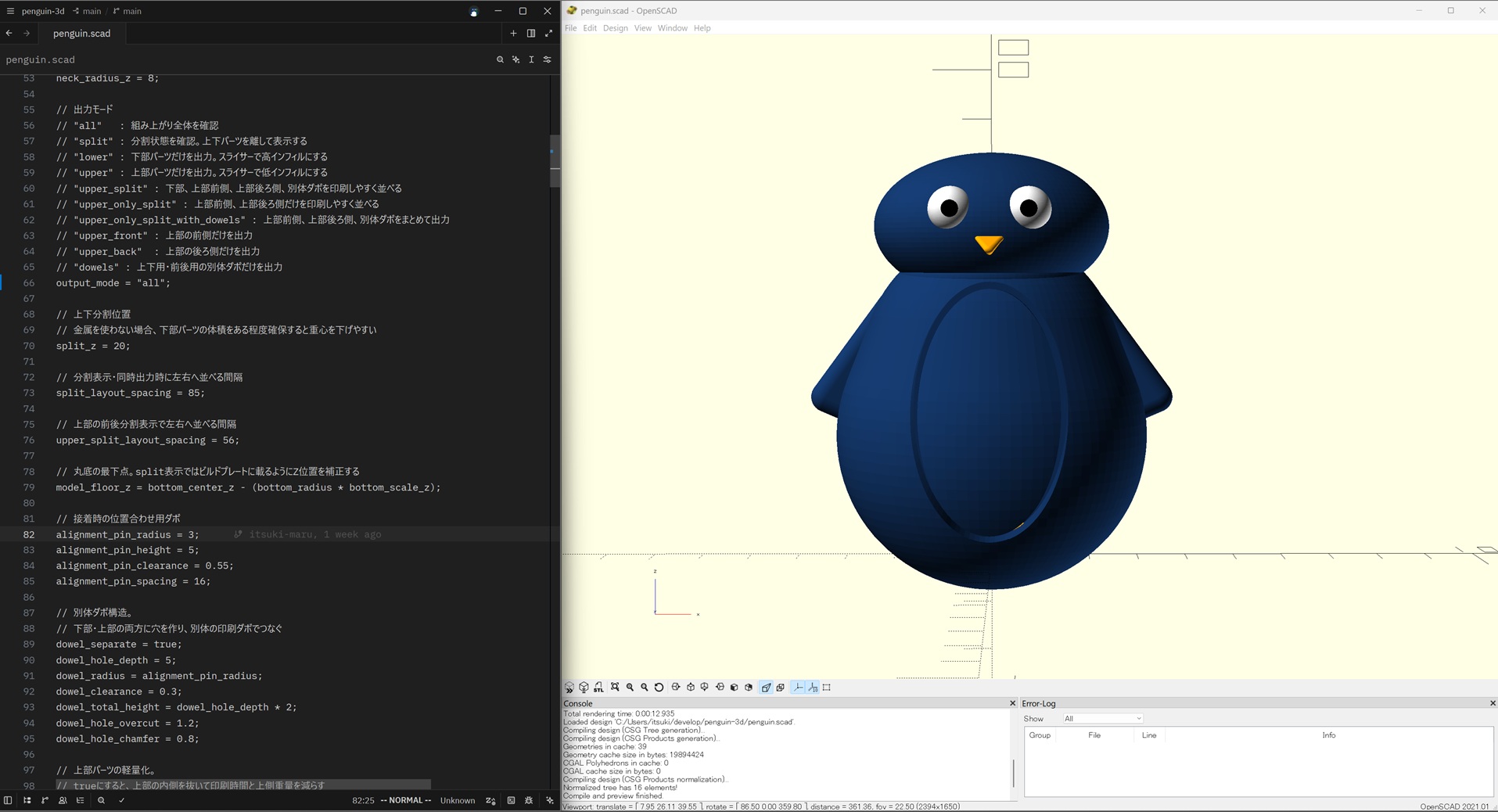Click the 82:25 cursor position in status bar

(x=363, y=800)
